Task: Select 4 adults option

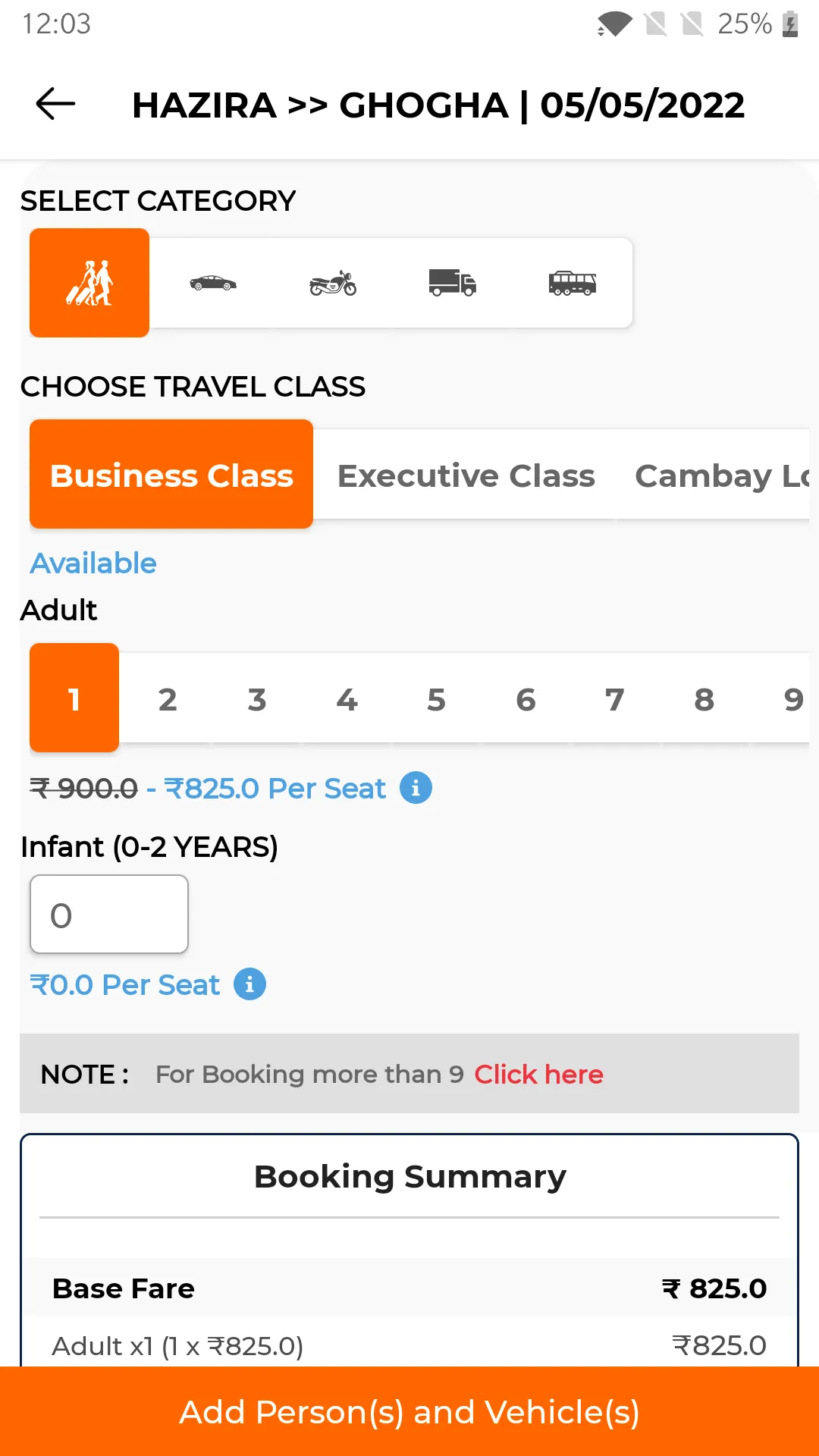Action: [x=347, y=698]
